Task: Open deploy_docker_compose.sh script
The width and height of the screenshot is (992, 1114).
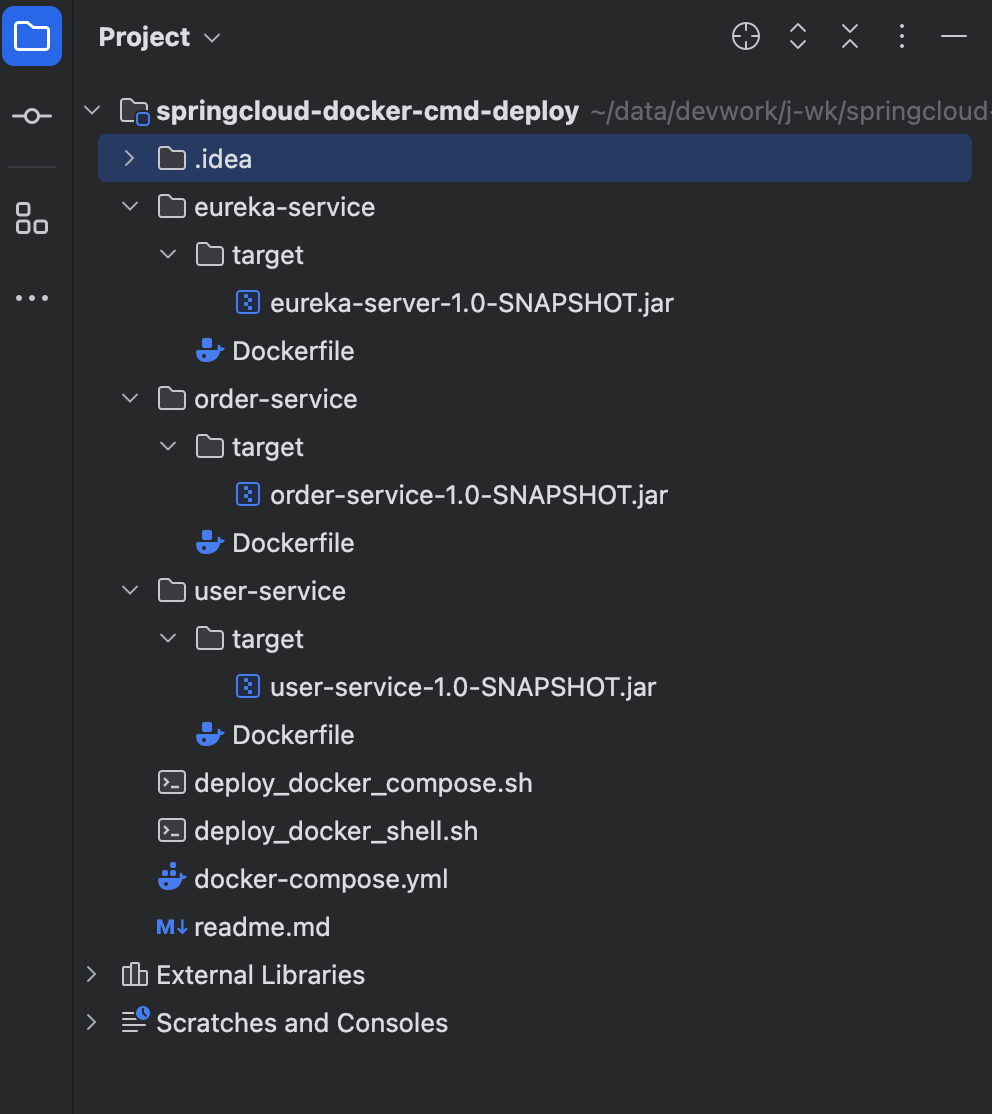Action: (x=364, y=783)
